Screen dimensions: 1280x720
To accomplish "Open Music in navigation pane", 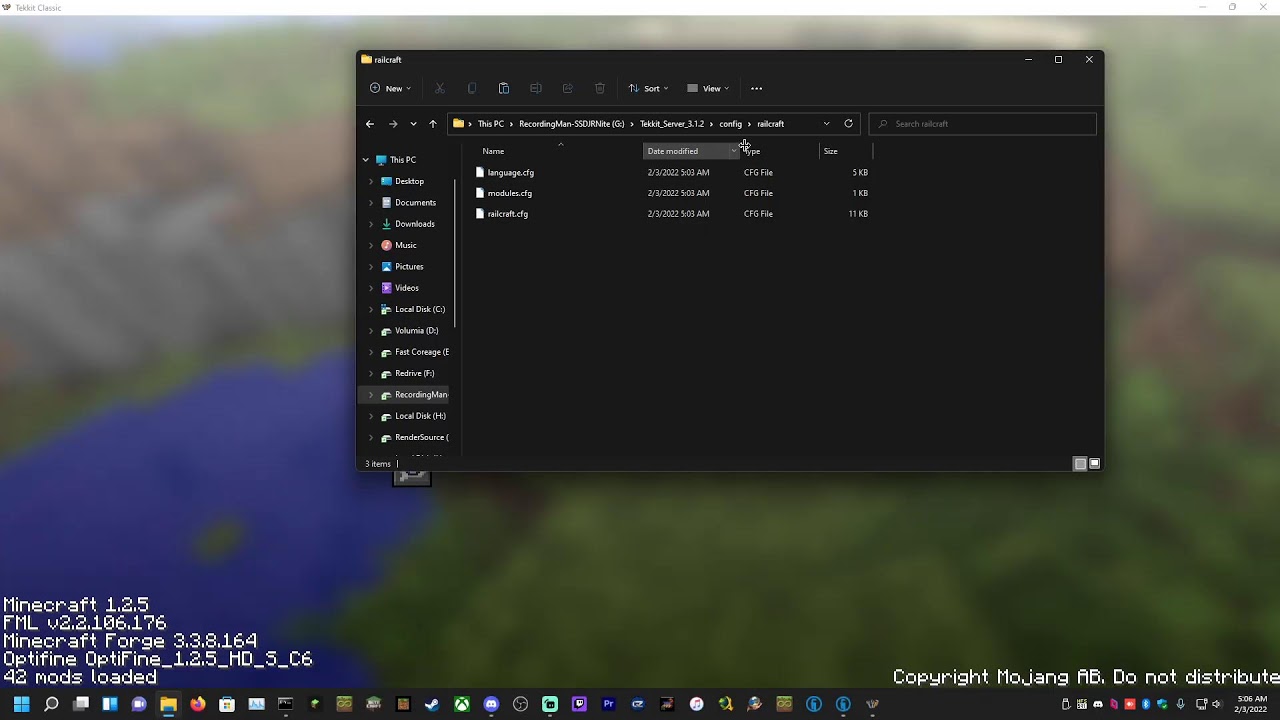I will (x=405, y=245).
